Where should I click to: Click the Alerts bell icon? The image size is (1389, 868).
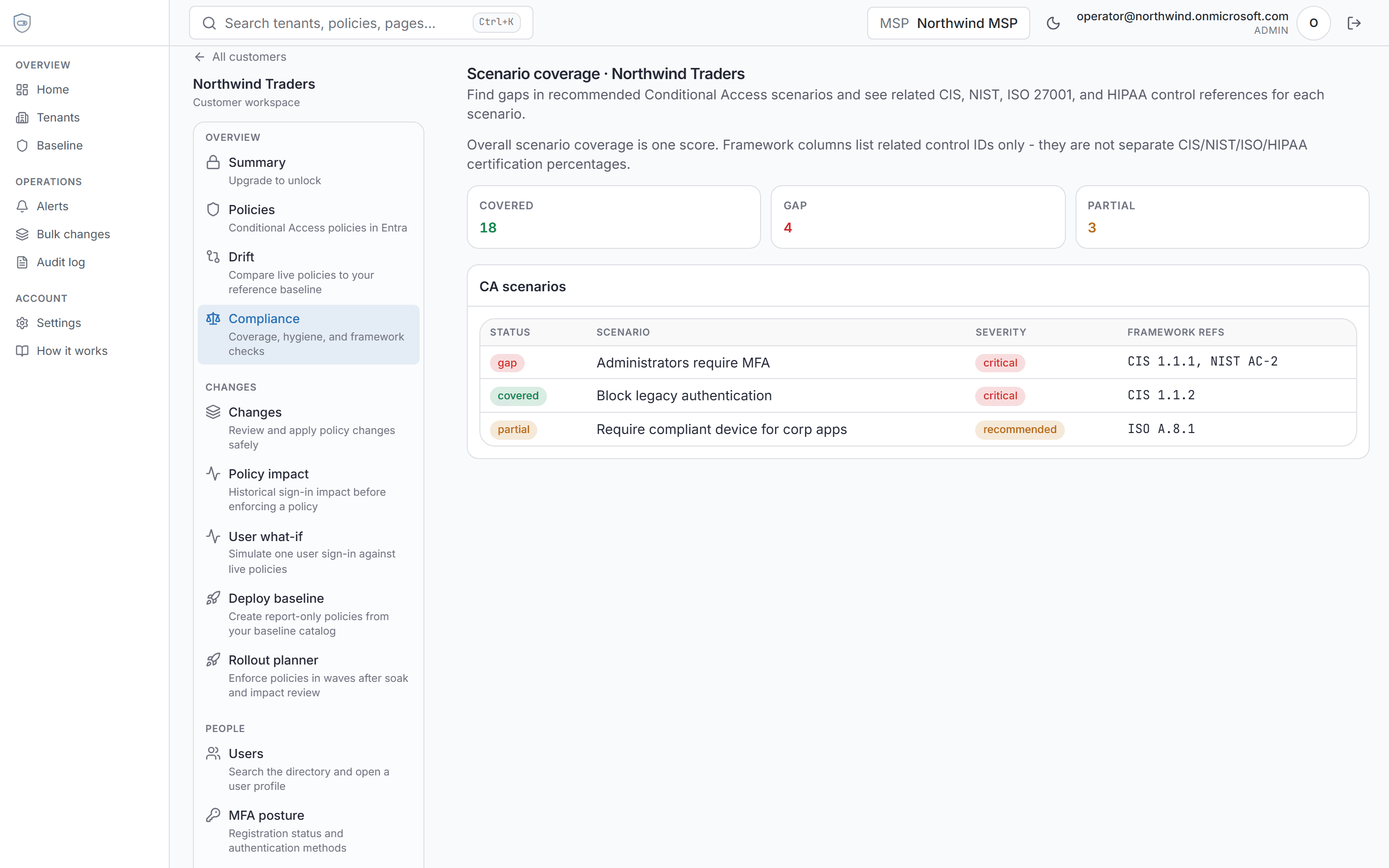coord(22,206)
